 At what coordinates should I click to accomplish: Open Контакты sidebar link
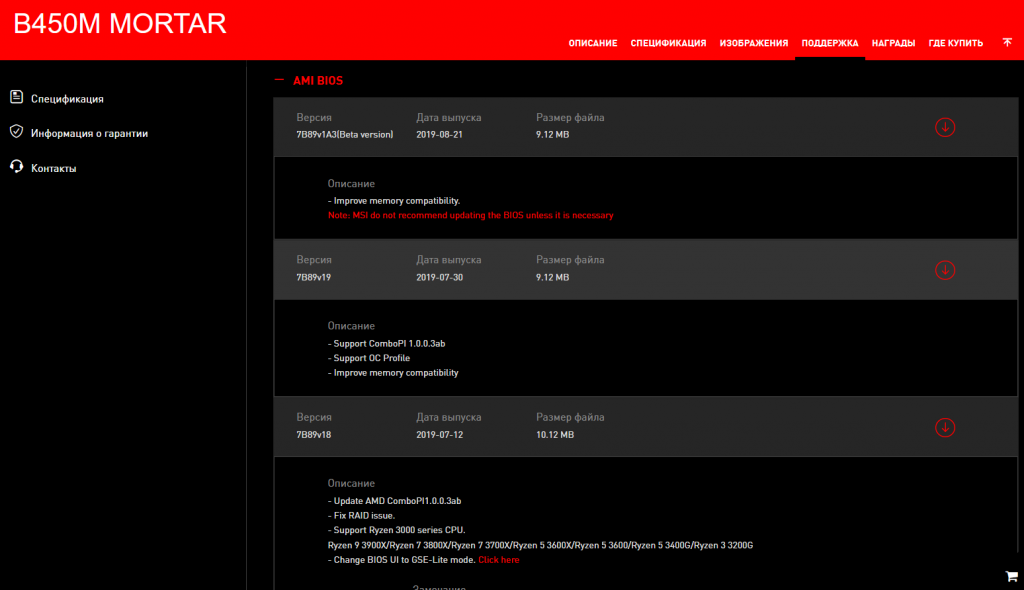click(x=54, y=169)
